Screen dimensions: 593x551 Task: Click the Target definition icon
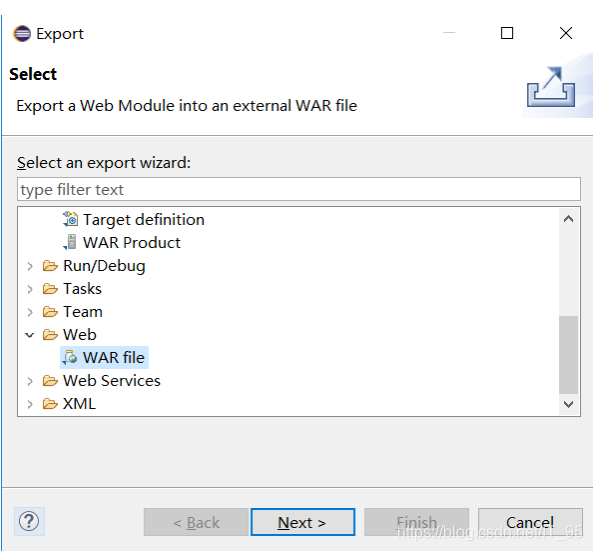coord(70,219)
